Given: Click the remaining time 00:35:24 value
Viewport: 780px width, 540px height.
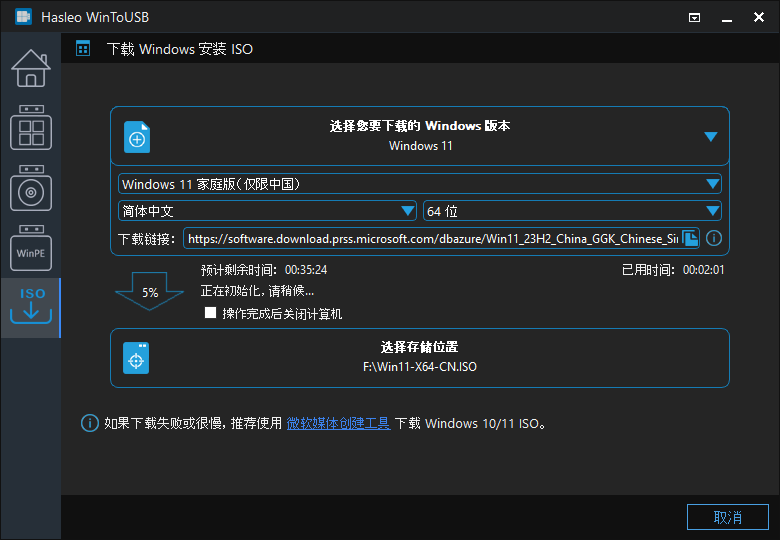Looking at the screenshot, I should click(x=306, y=270).
